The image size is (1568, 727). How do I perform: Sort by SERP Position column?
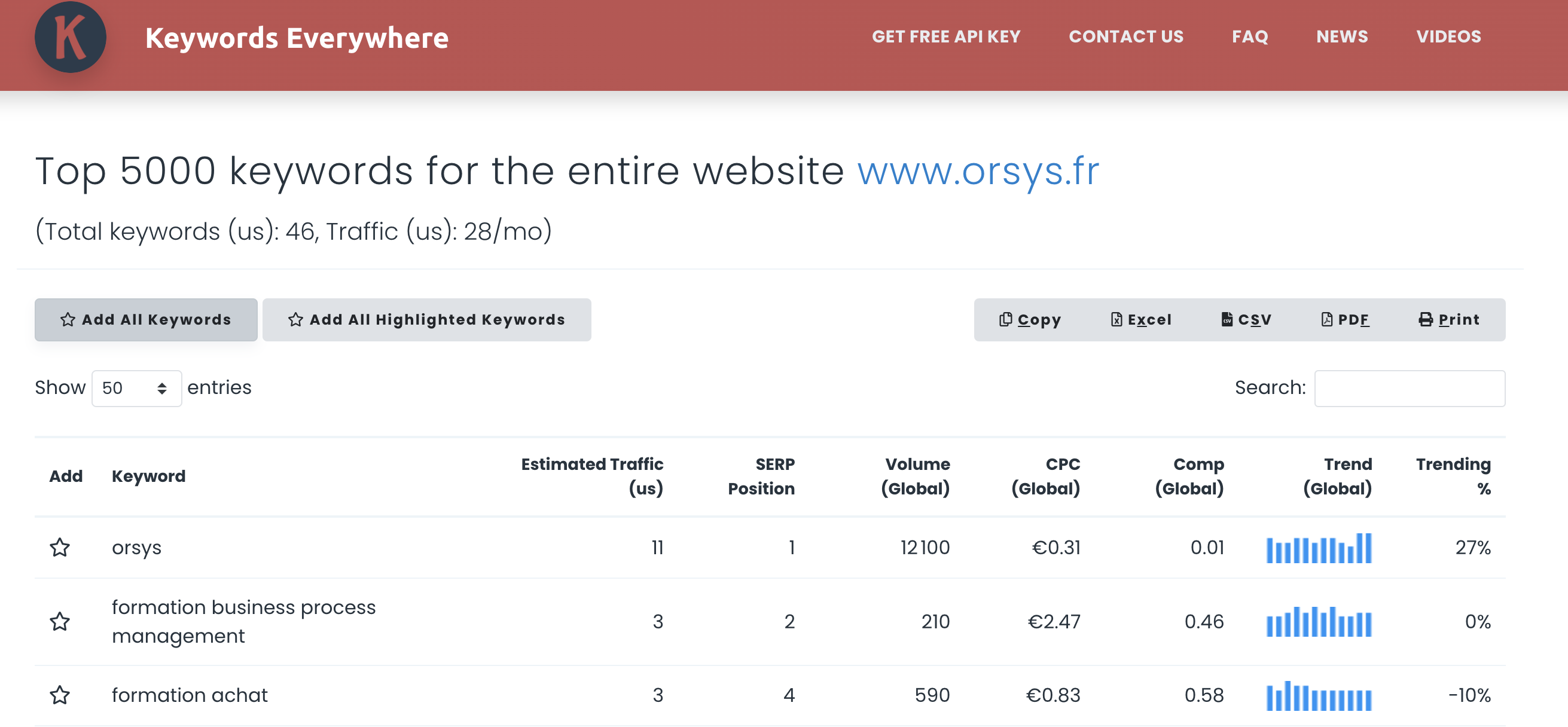point(761,476)
